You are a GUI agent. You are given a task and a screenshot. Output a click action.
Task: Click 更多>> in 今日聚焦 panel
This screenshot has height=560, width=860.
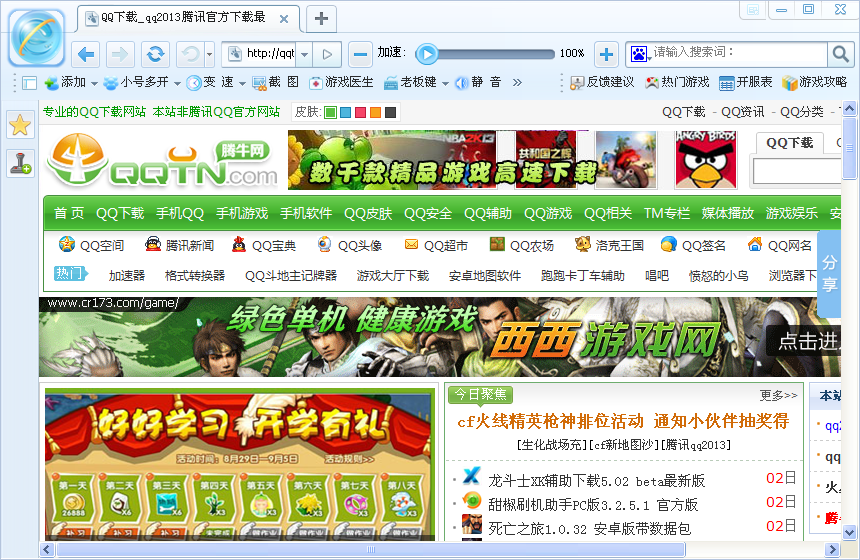tap(778, 395)
